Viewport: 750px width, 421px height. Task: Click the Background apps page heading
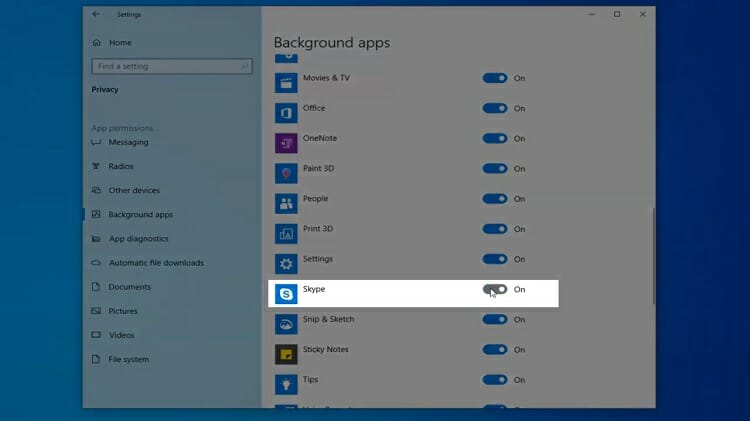tap(332, 43)
